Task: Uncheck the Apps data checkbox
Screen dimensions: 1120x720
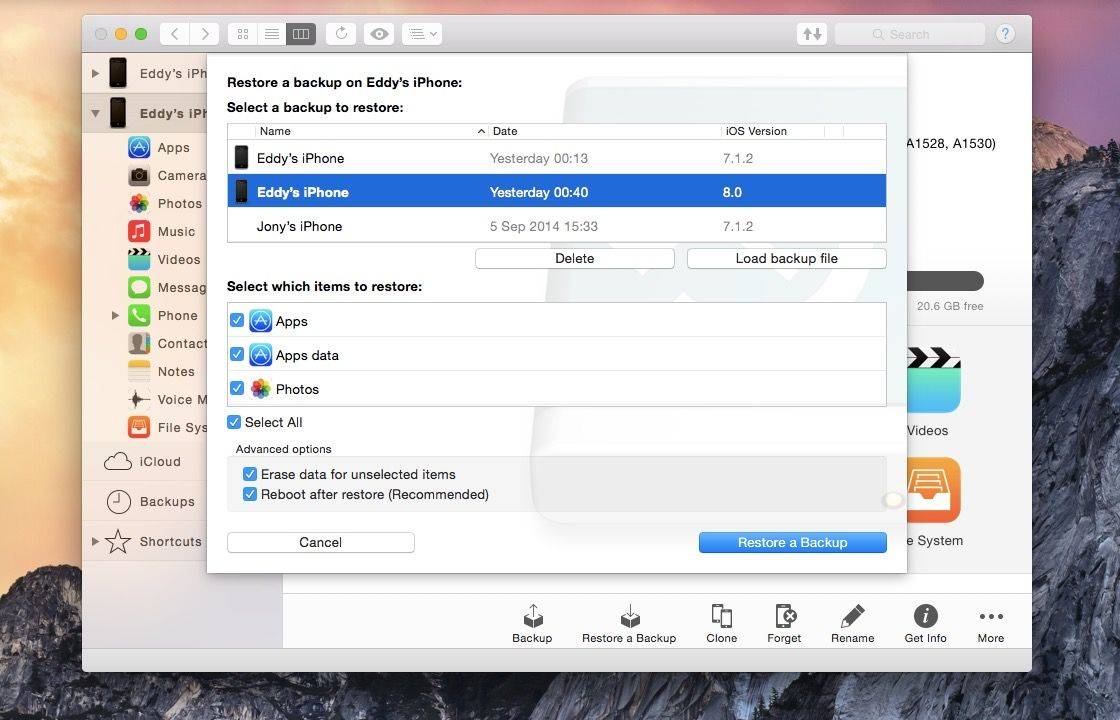Action: pyautogui.click(x=237, y=355)
